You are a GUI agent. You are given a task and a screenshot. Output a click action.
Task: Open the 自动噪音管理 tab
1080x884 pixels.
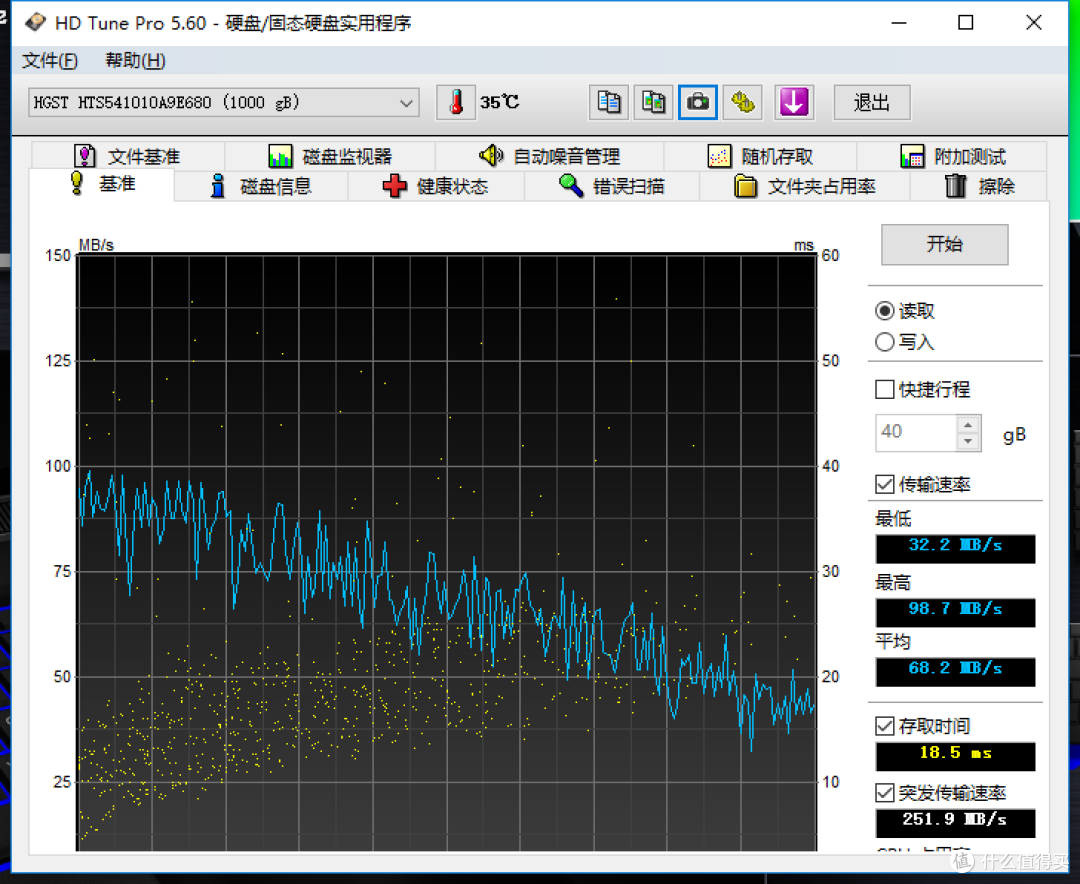click(x=550, y=156)
